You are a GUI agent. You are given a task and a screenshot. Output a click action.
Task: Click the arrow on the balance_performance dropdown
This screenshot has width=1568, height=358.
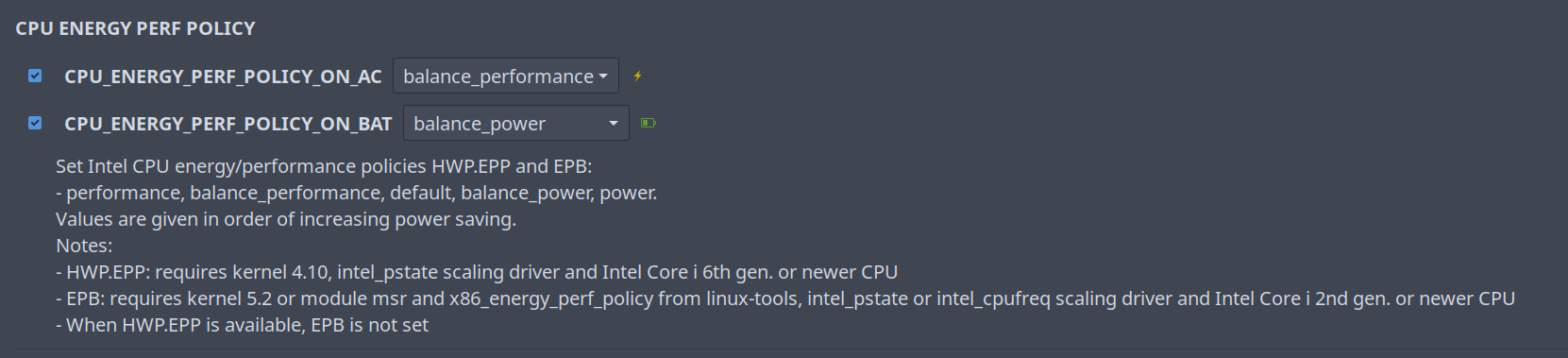tap(603, 77)
